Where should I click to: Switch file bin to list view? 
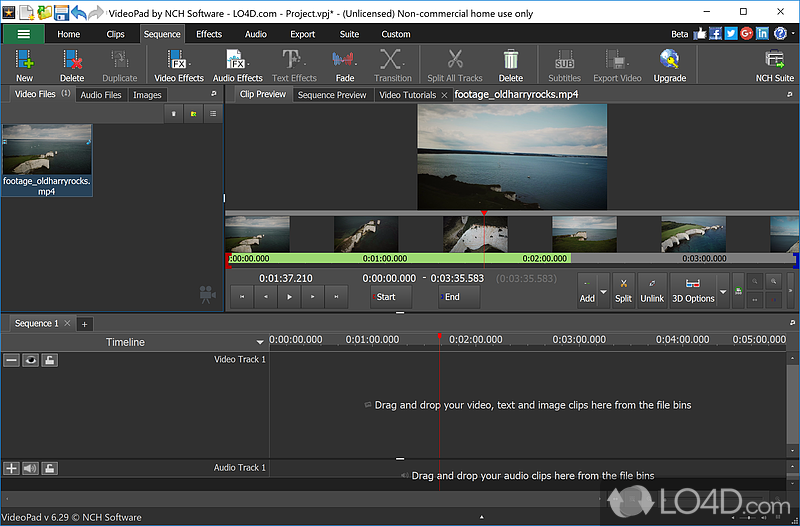pyautogui.click(x=213, y=114)
